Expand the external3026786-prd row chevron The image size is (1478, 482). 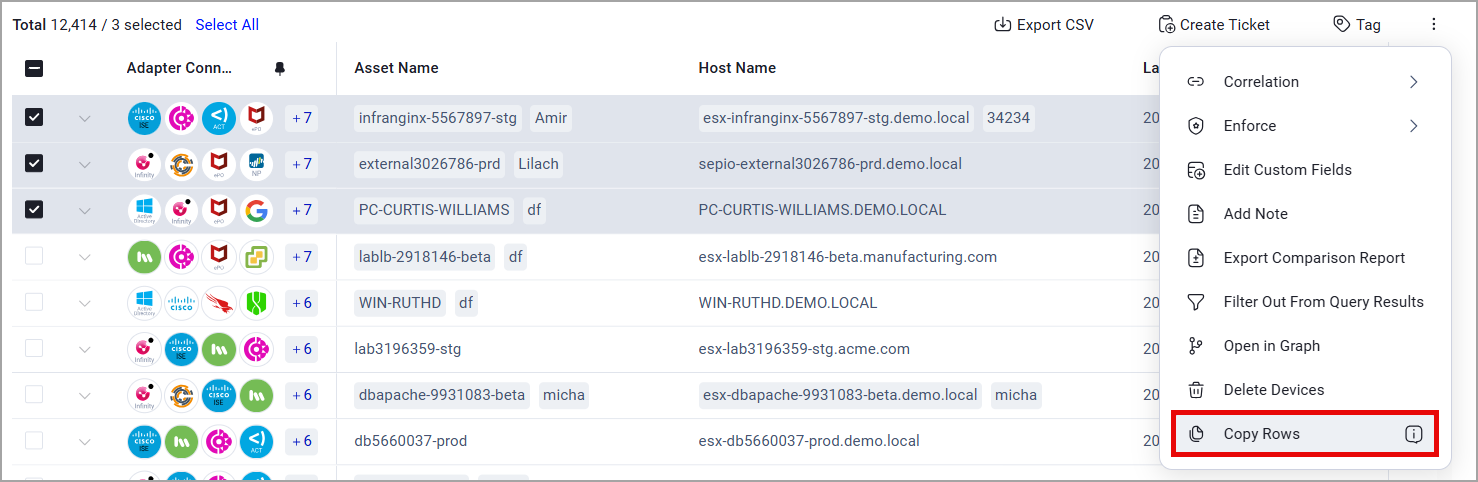(x=84, y=165)
